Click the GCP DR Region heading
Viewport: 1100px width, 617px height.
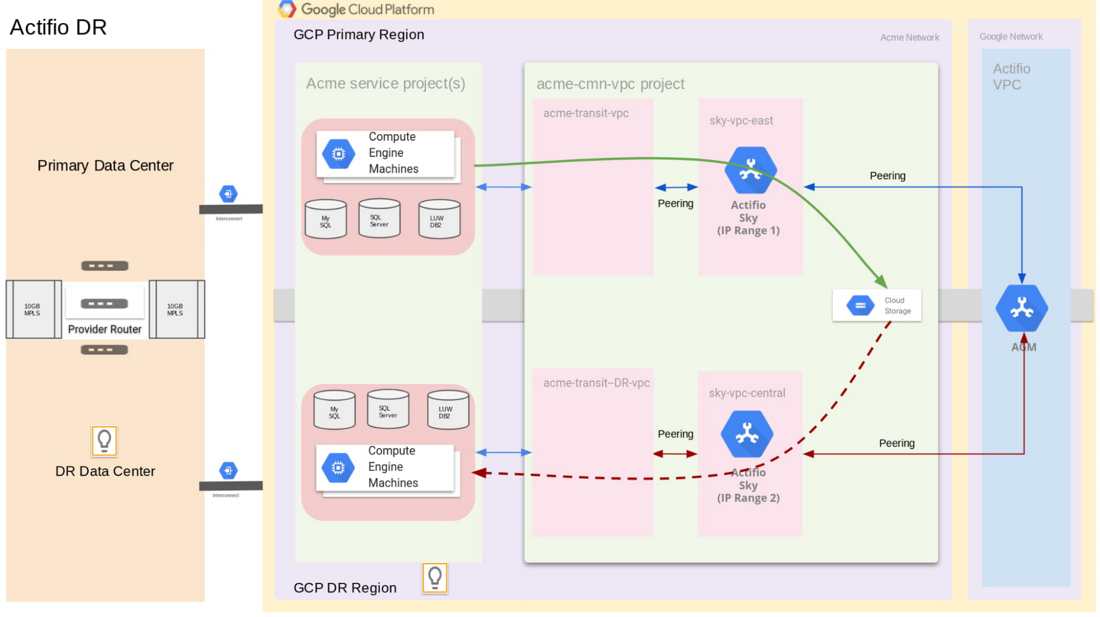tap(344, 588)
